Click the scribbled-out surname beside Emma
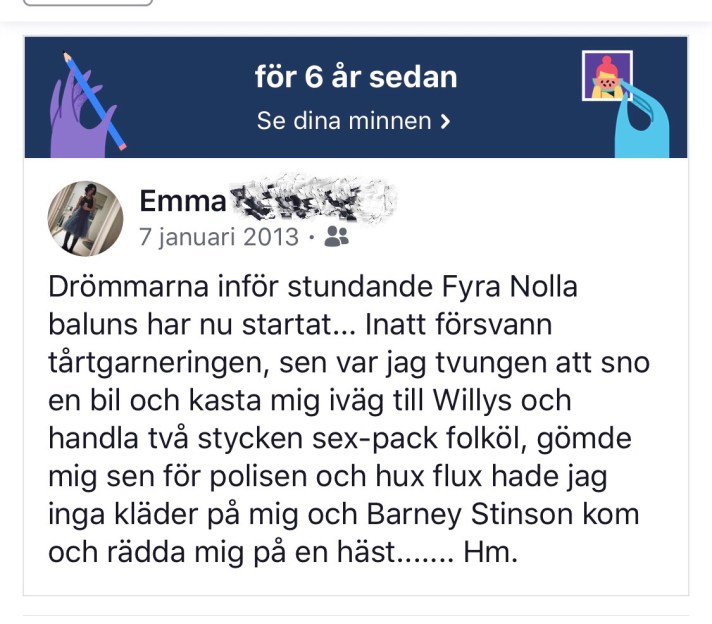 click(x=312, y=199)
